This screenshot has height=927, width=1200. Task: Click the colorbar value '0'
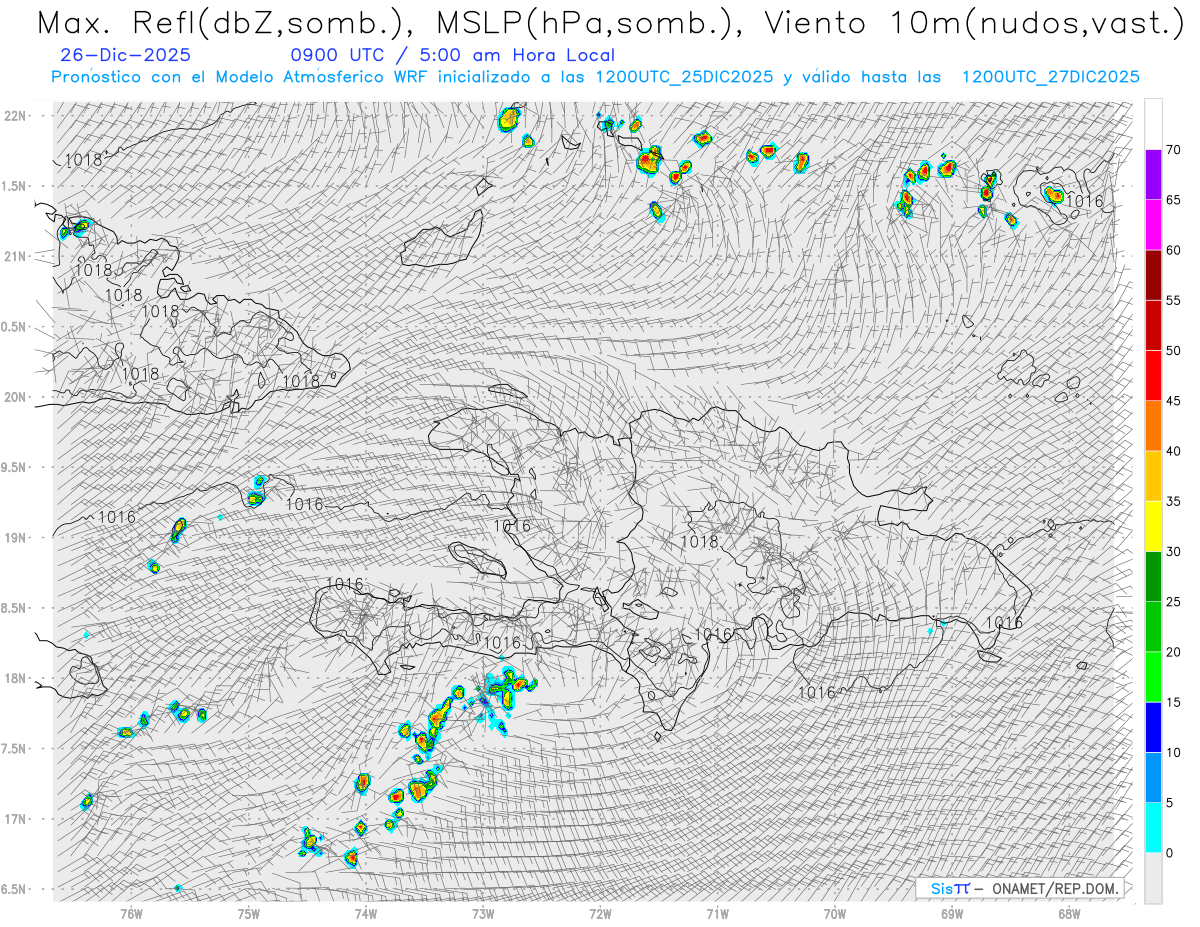[1170, 852]
